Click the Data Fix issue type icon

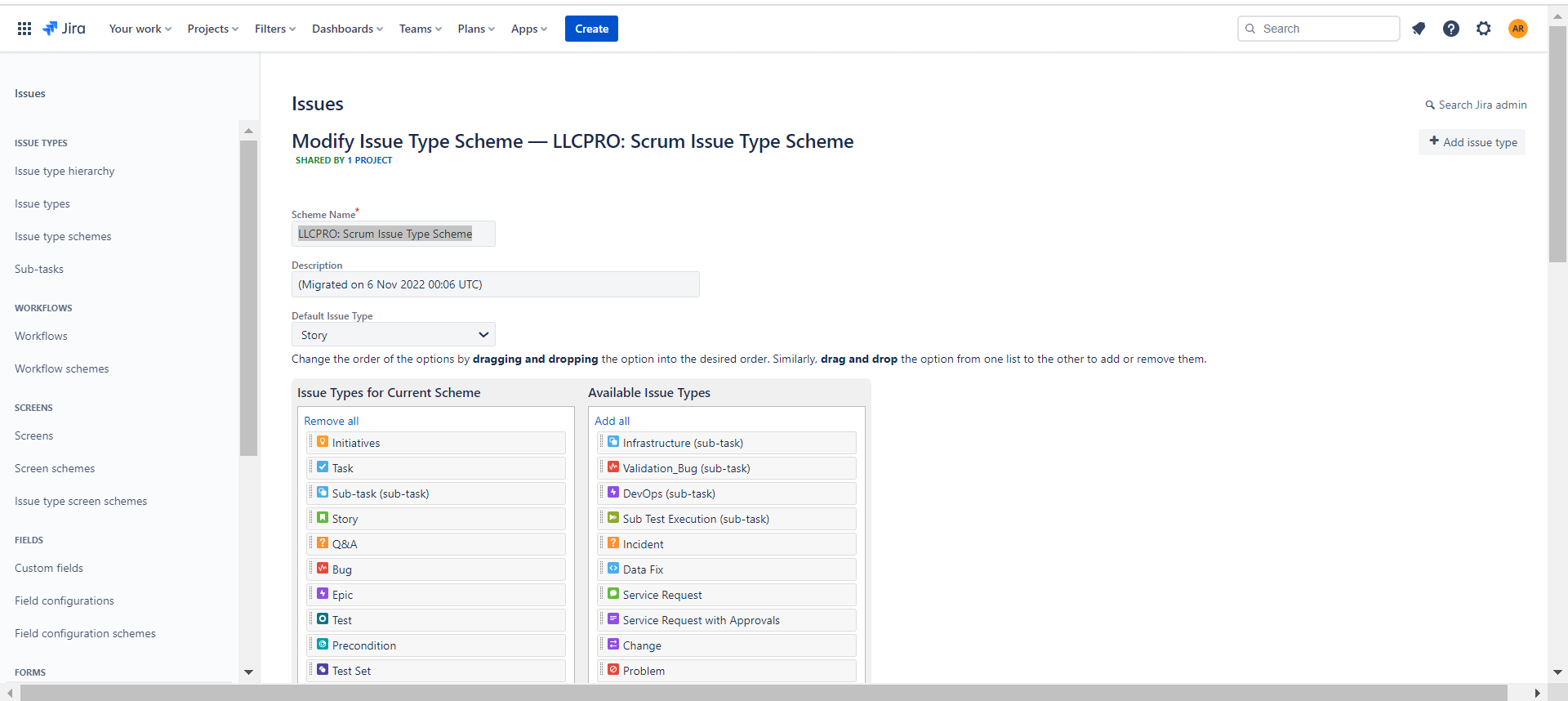click(613, 569)
